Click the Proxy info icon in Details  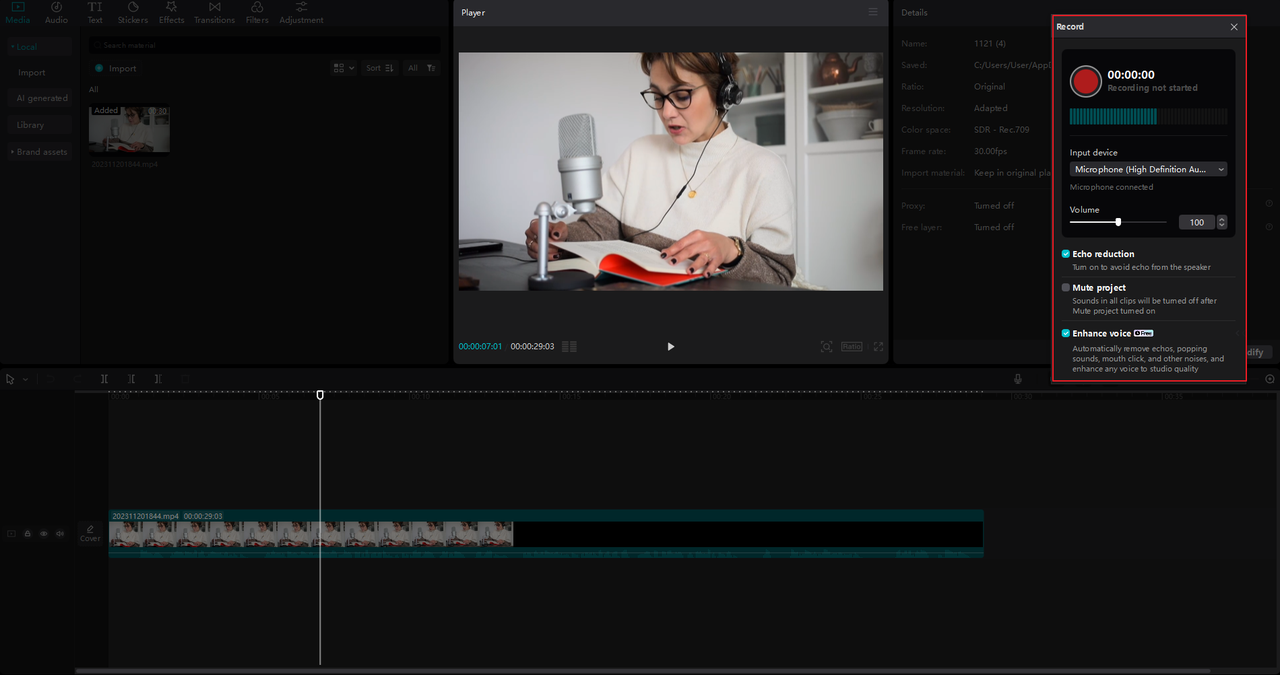pyautogui.click(x=1269, y=204)
